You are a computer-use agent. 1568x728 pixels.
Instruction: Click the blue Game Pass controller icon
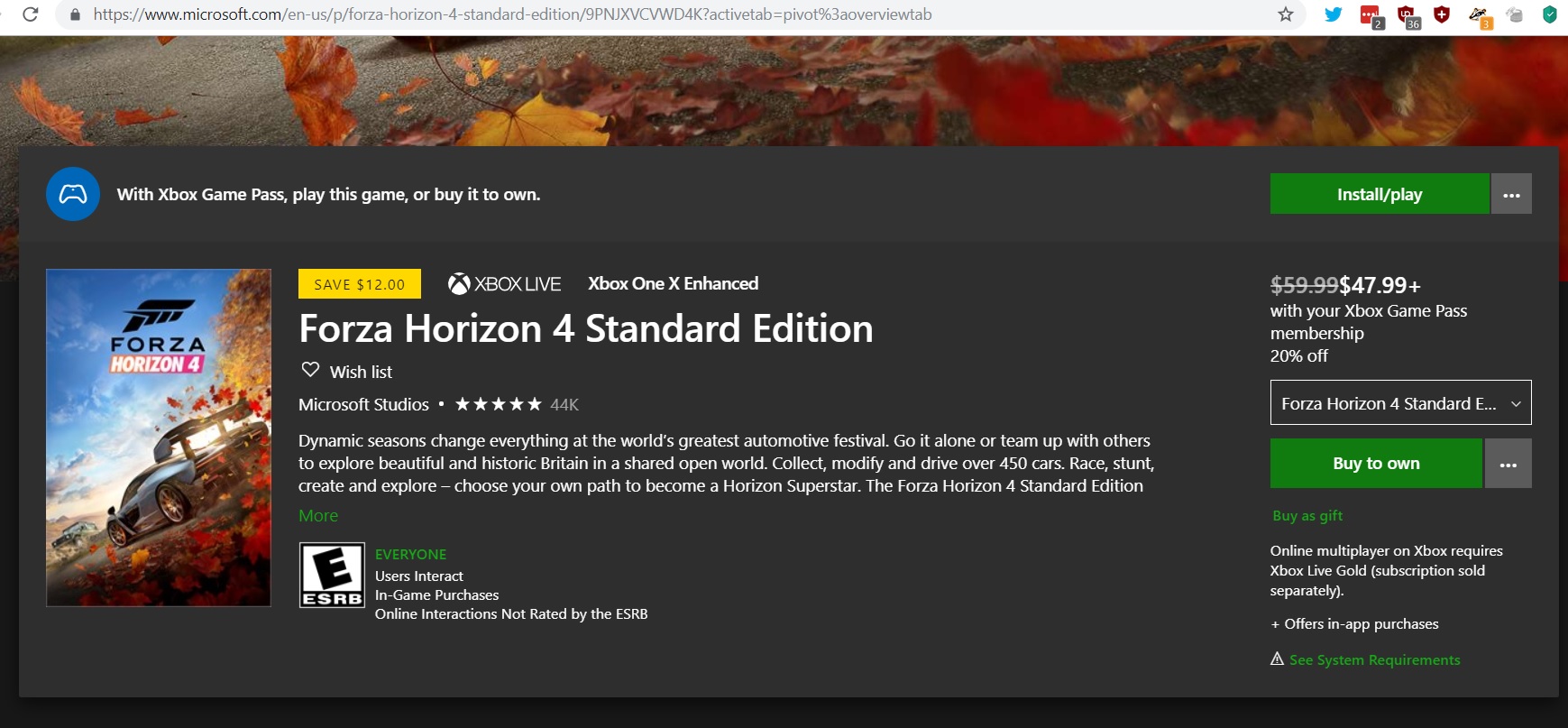(x=73, y=194)
